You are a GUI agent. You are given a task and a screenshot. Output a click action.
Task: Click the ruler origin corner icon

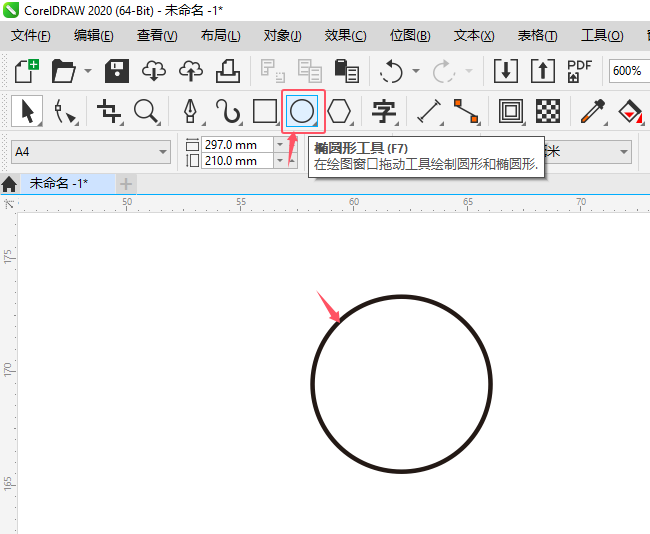pos(9,204)
